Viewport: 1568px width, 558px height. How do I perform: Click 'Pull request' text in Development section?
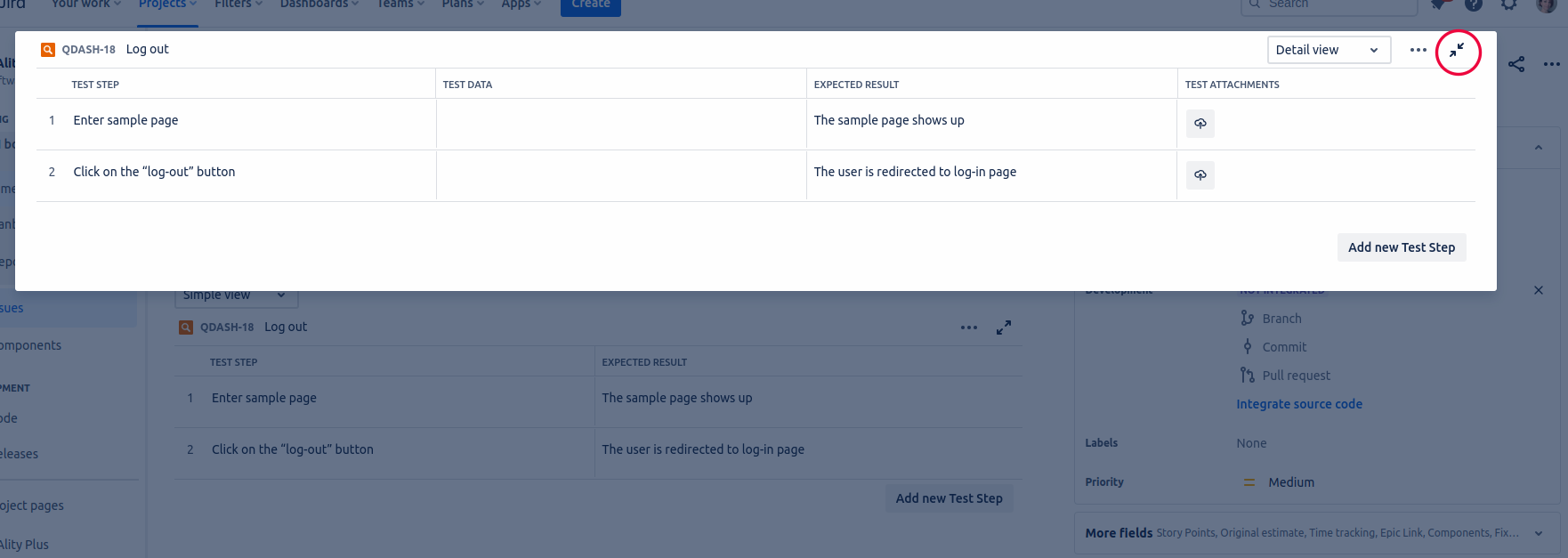pos(1296,376)
